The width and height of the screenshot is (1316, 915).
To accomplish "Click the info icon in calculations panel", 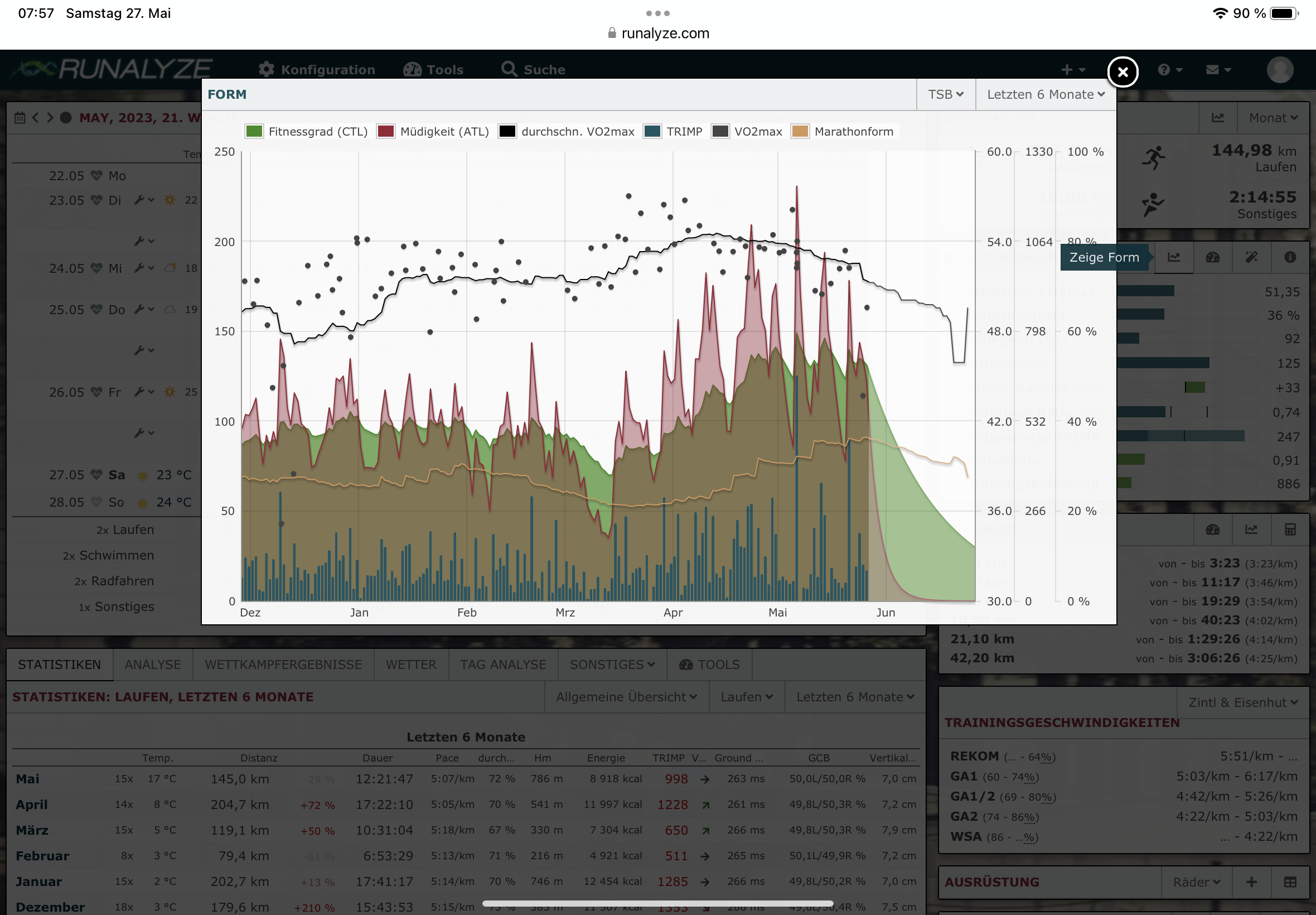I will coord(1290,257).
